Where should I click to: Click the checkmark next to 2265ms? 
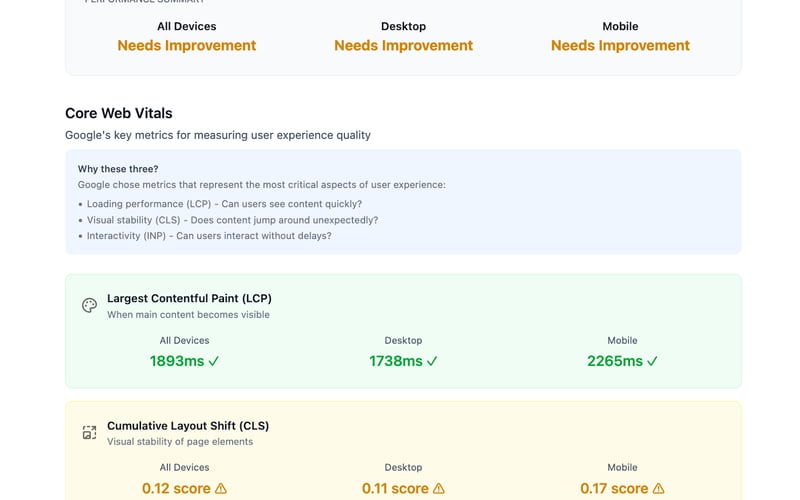click(x=653, y=361)
